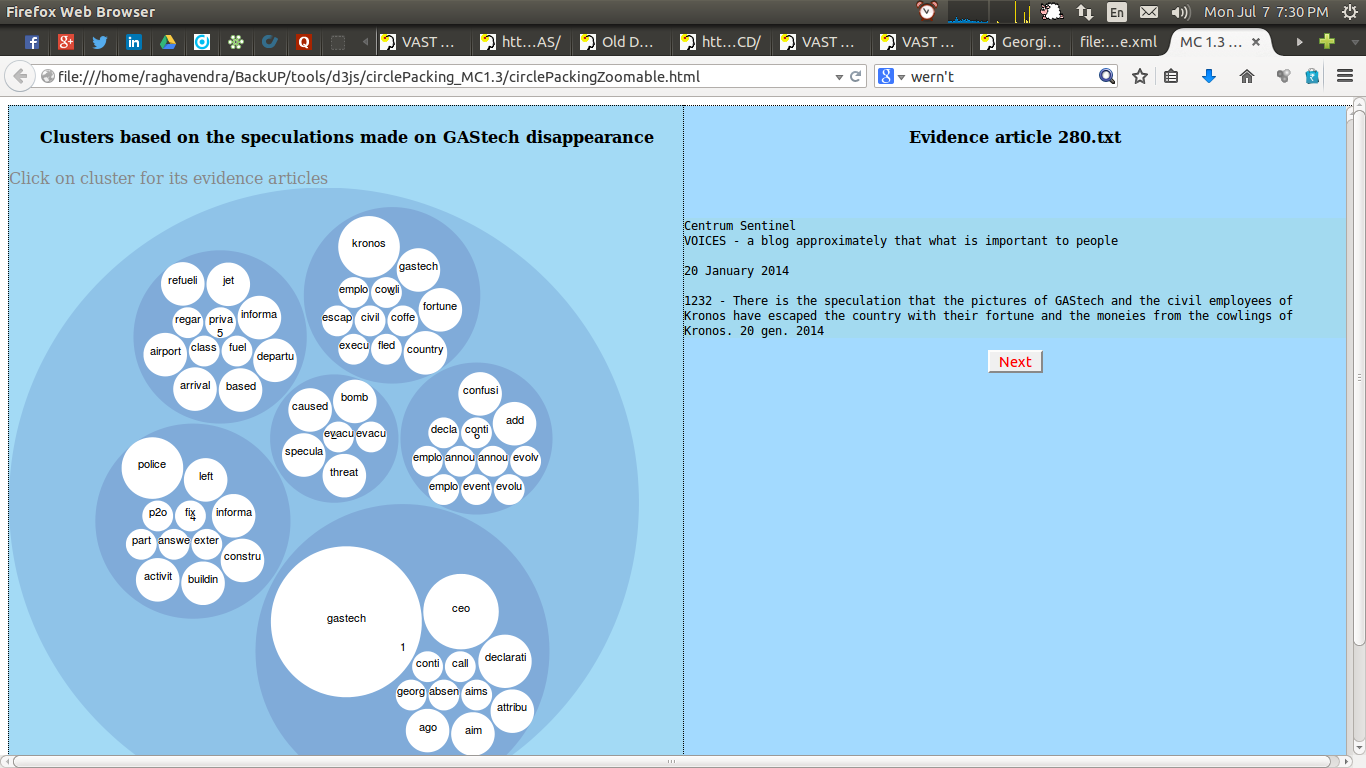The width and height of the screenshot is (1366, 768).
Task: Select the 'police' word circle
Action: coord(152,467)
